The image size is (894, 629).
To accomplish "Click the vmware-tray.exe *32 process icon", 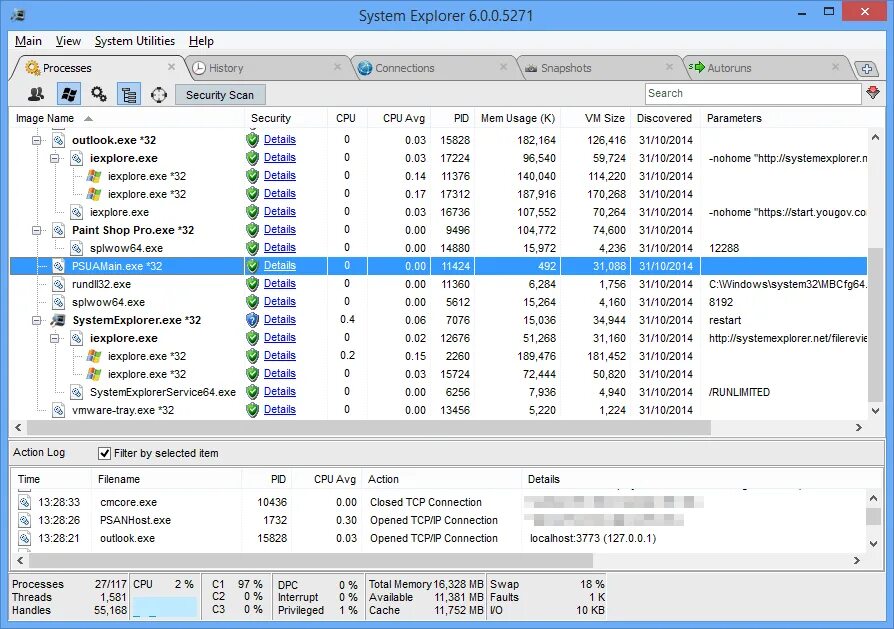I will pyautogui.click(x=59, y=410).
